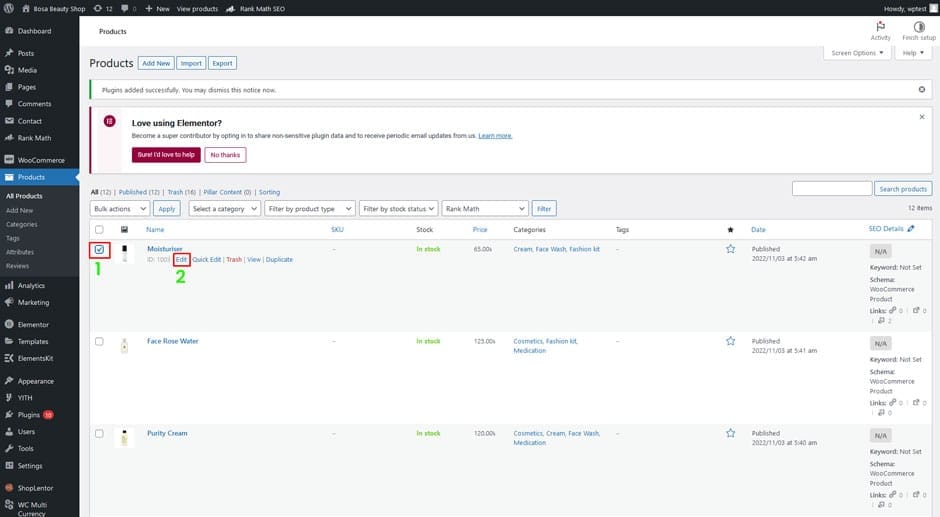This screenshot has width=940, height=517.
Task: Go to Elementor in the sidebar
Action: tap(34, 324)
